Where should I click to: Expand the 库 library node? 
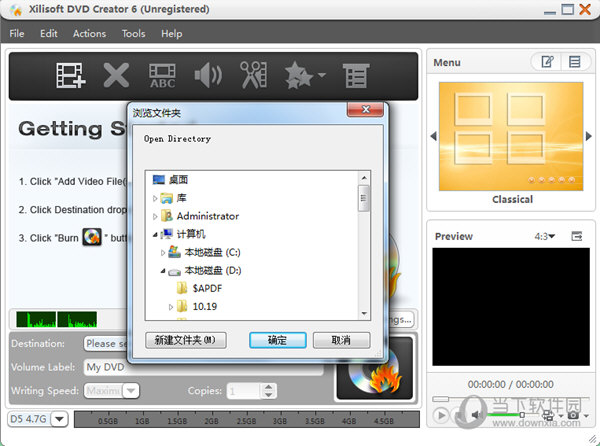coord(155,198)
